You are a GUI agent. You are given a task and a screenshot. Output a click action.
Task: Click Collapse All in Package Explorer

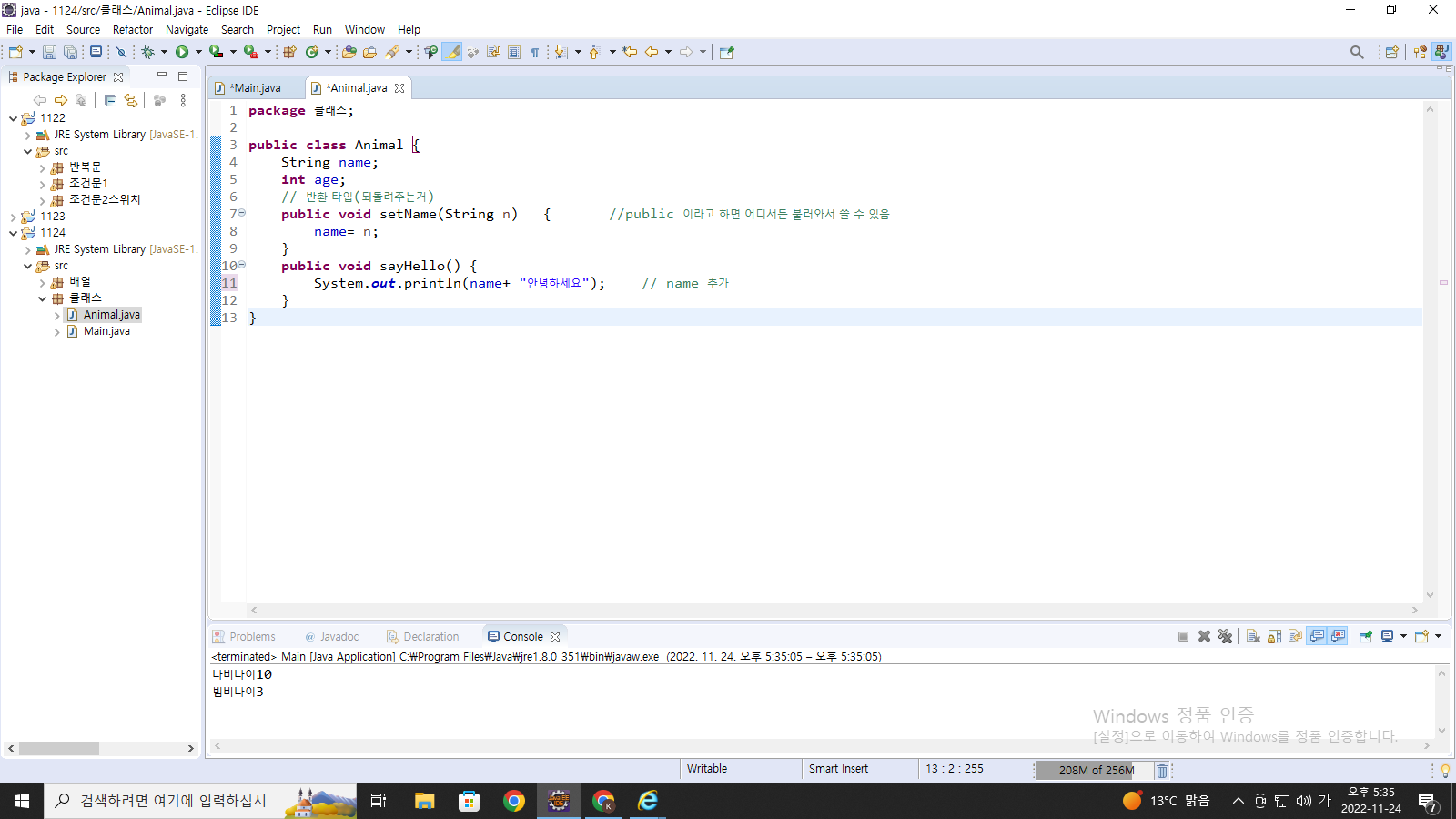[110, 100]
